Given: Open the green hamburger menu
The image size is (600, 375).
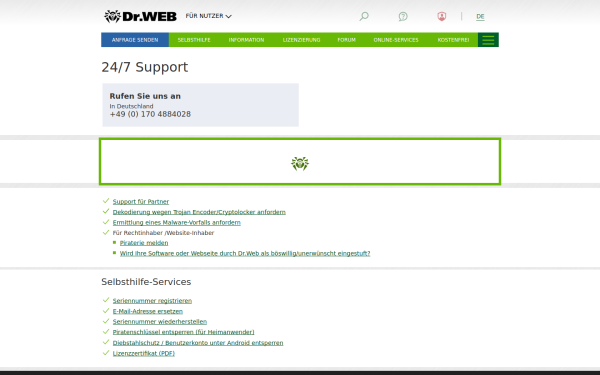Looking at the screenshot, I should point(488,40).
